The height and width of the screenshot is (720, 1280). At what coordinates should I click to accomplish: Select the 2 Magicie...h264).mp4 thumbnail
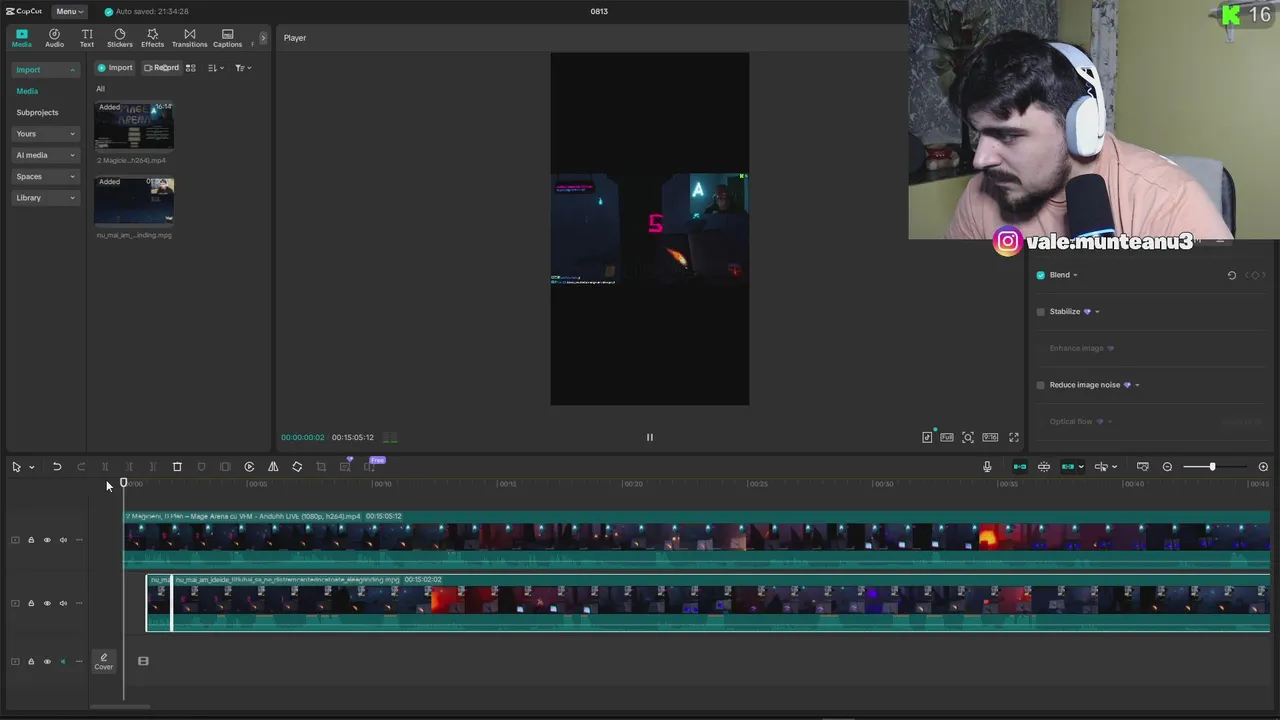134,126
